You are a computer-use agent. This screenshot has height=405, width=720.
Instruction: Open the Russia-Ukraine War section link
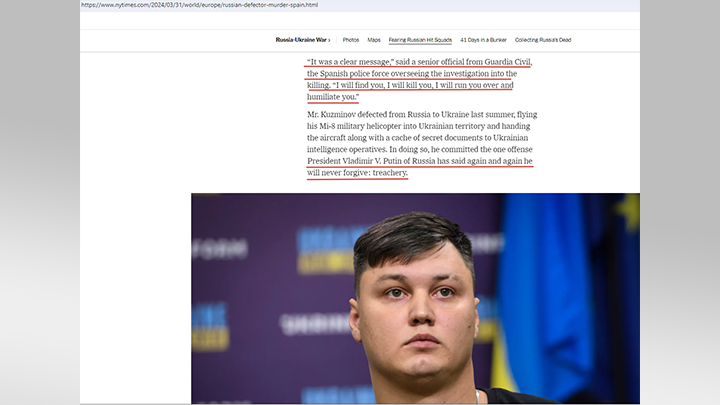point(301,40)
